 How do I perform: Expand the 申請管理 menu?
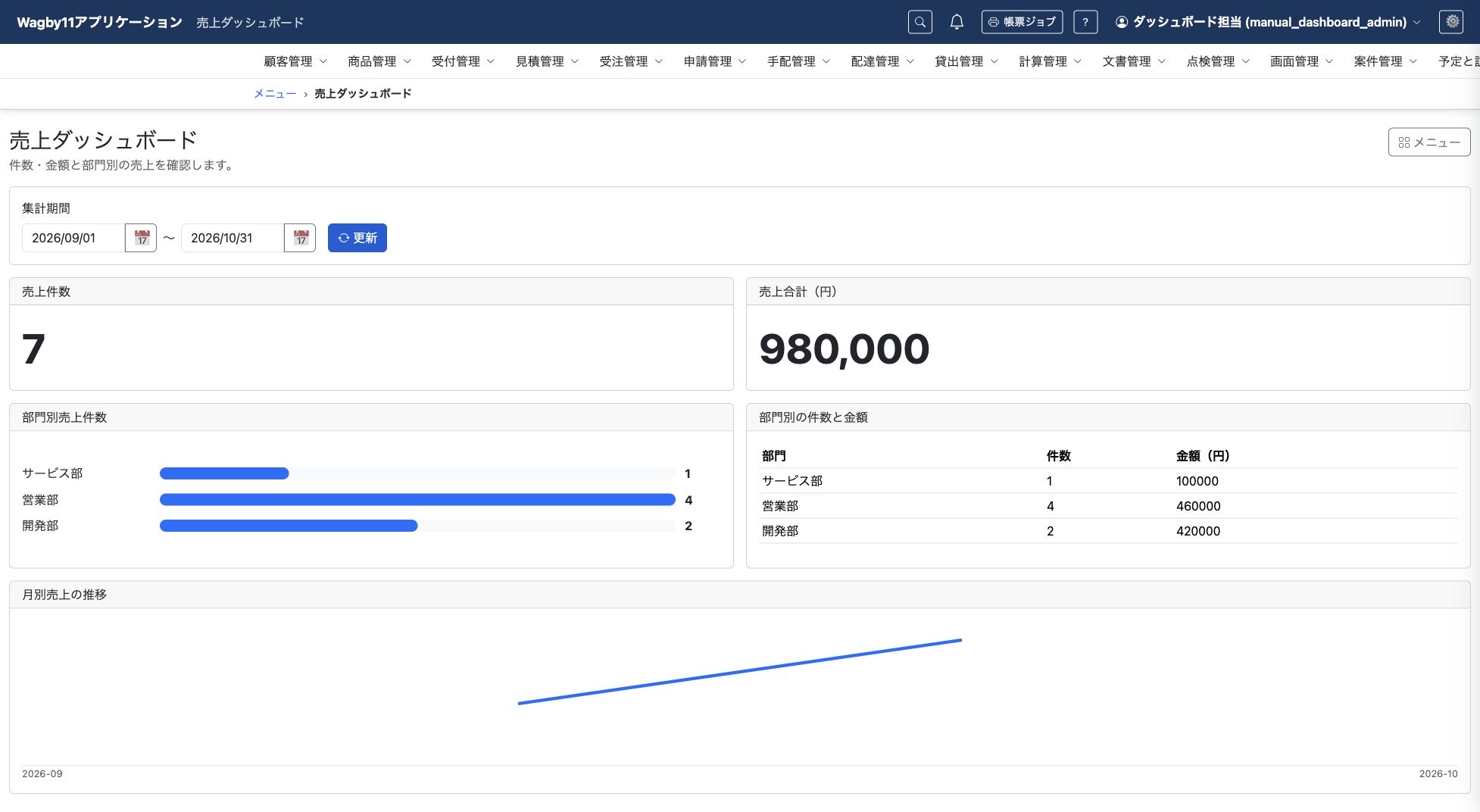click(x=715, y=61)
